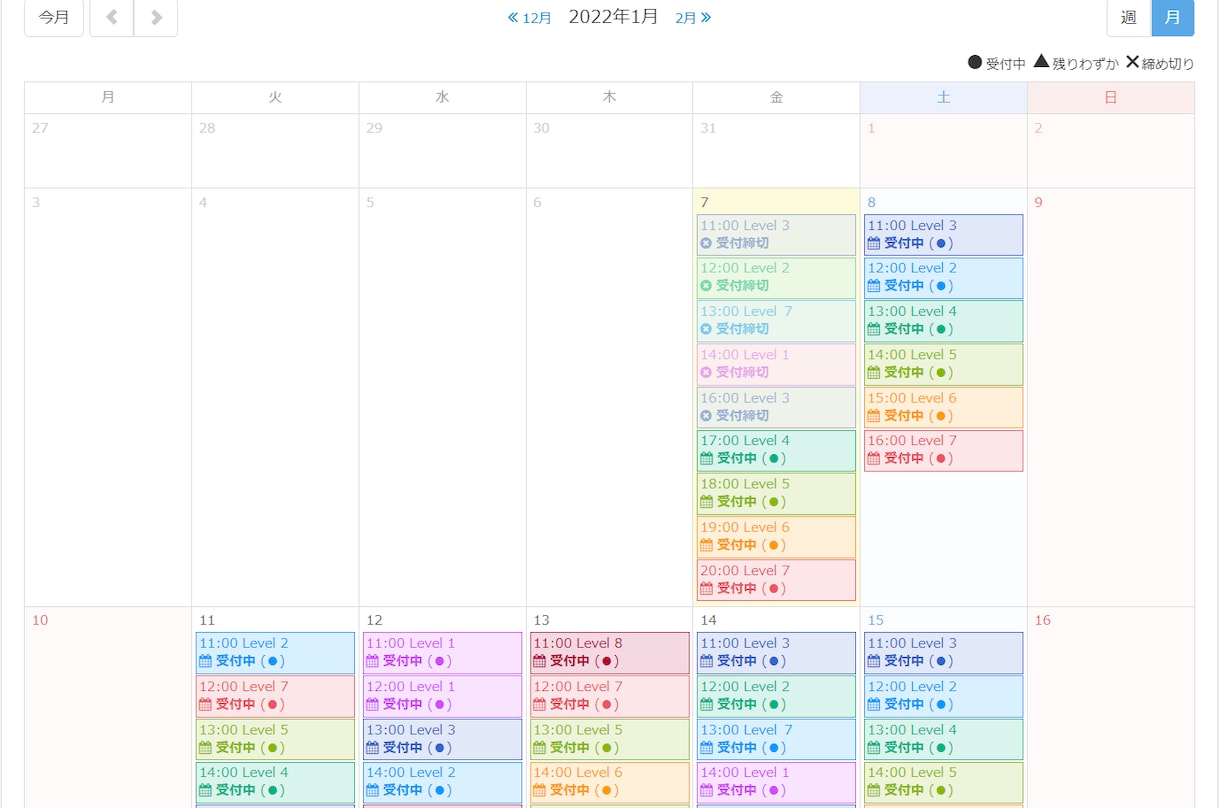Screen dimensions: 1220x808
Task: Select Jan 11 12:00 Level 7 slot
Action: pyautogui.click(x=275, y=696)
